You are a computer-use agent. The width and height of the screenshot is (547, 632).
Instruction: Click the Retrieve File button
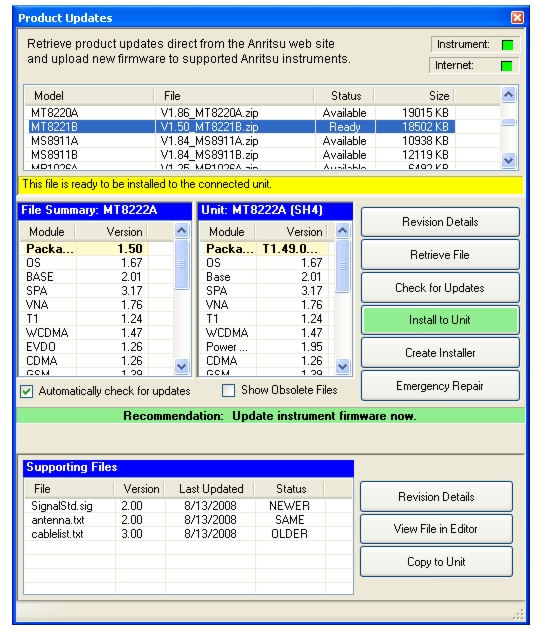(x=440, y=255)
